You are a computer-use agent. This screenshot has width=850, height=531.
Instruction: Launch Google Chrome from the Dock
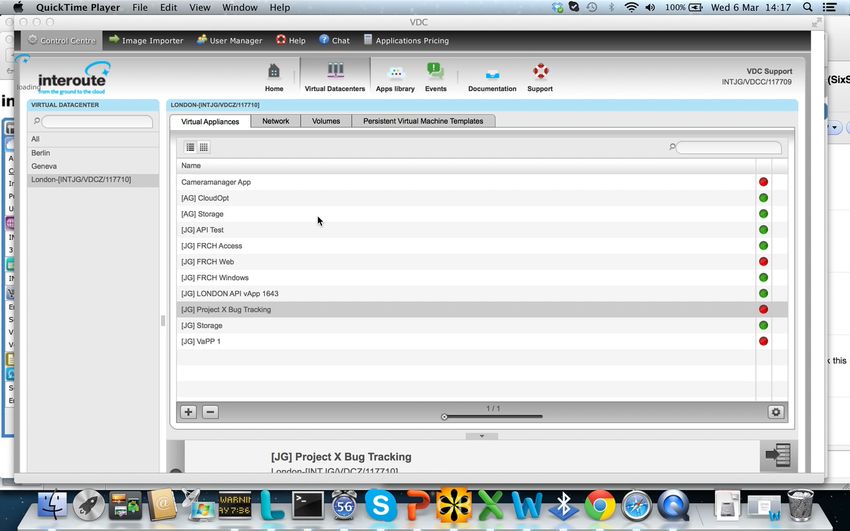600,506
